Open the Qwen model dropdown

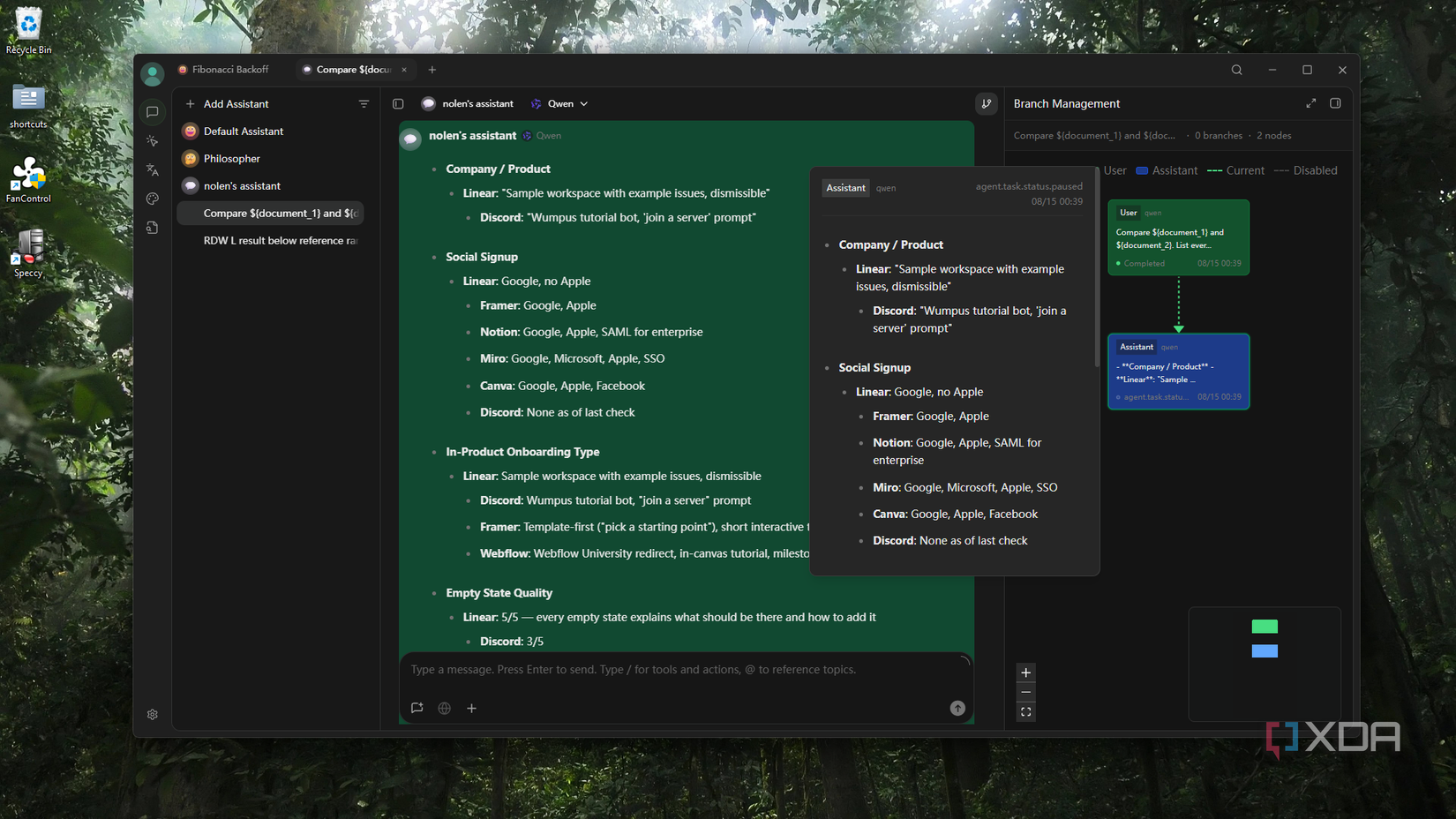click(559, 104)
